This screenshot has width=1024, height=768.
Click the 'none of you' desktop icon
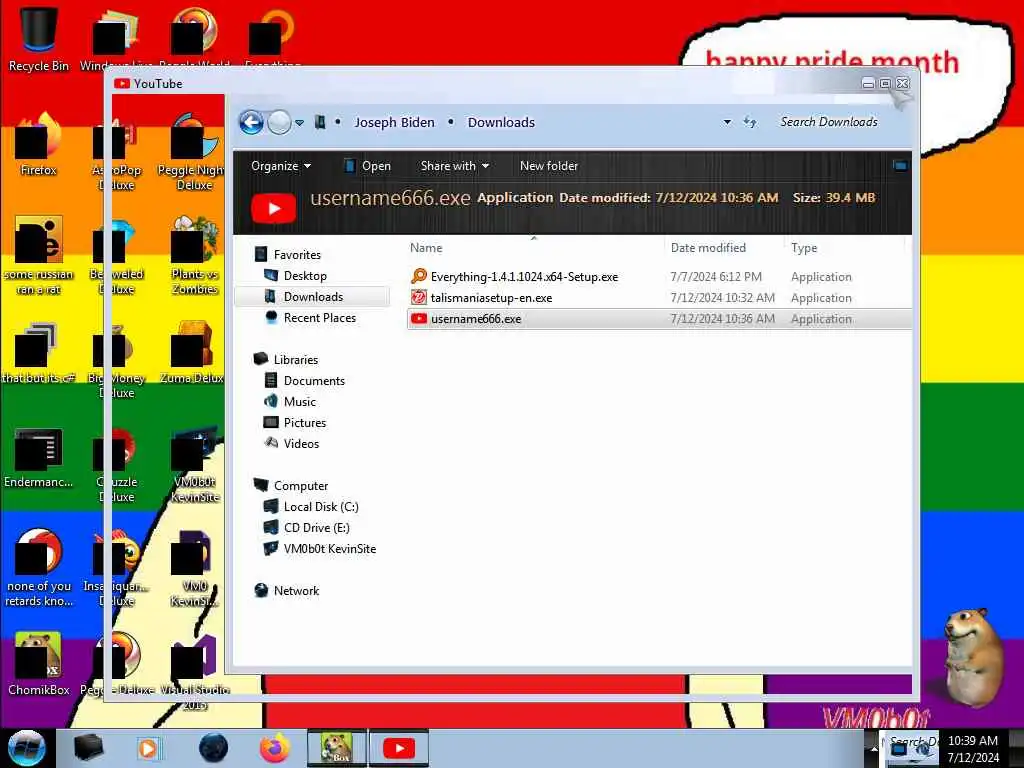(x=39, y=568)
